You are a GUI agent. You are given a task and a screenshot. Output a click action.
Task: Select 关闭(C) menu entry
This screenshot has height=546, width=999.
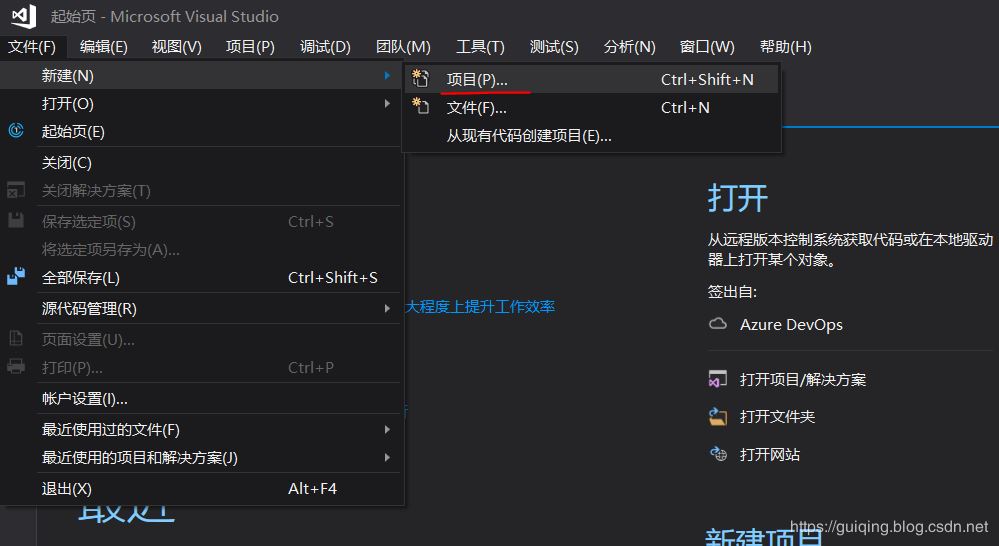click(201, 162)
